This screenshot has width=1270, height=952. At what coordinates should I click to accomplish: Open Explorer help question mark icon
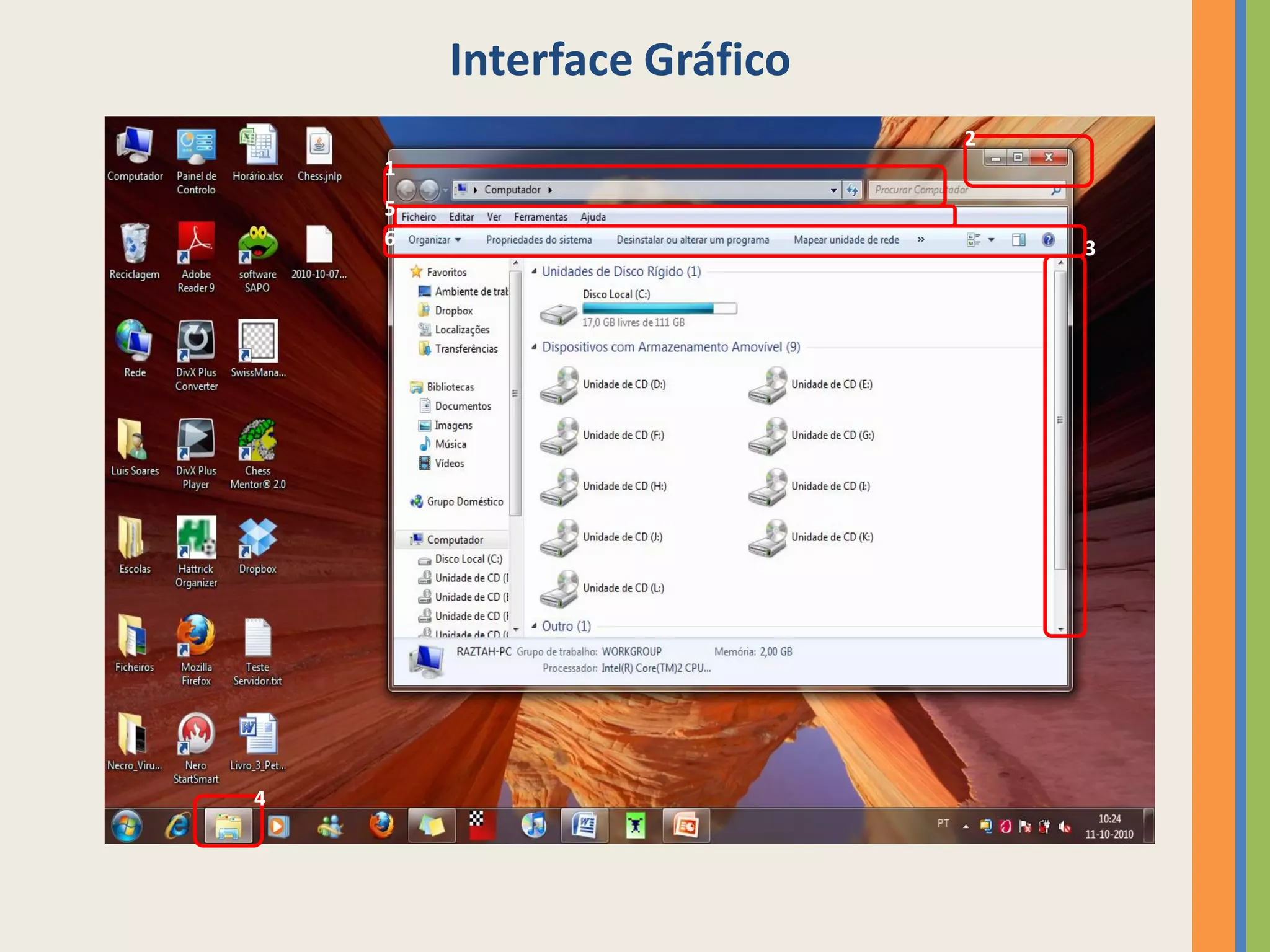coord(1048,240)
